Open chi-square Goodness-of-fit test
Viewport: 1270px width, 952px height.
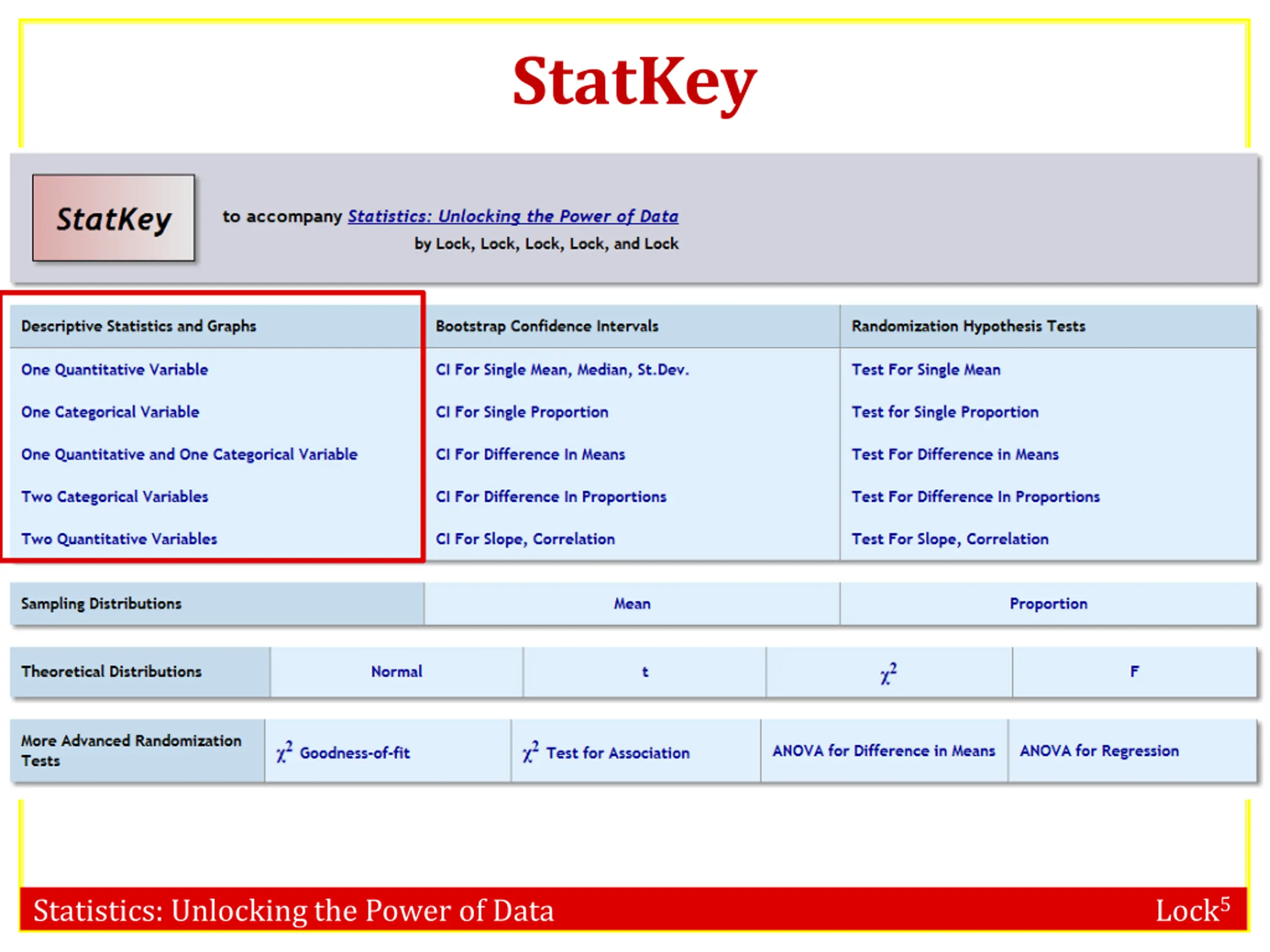coord(343,752)
